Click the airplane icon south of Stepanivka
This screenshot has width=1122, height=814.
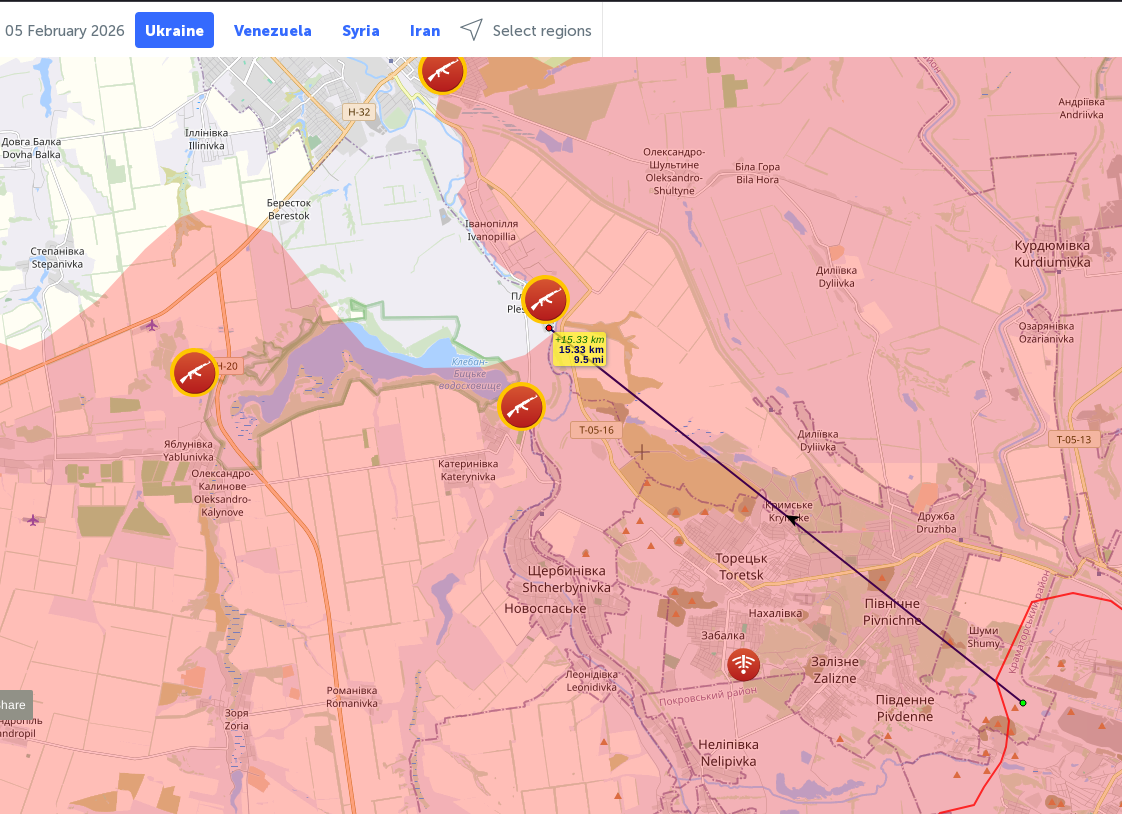pos(152,324)
